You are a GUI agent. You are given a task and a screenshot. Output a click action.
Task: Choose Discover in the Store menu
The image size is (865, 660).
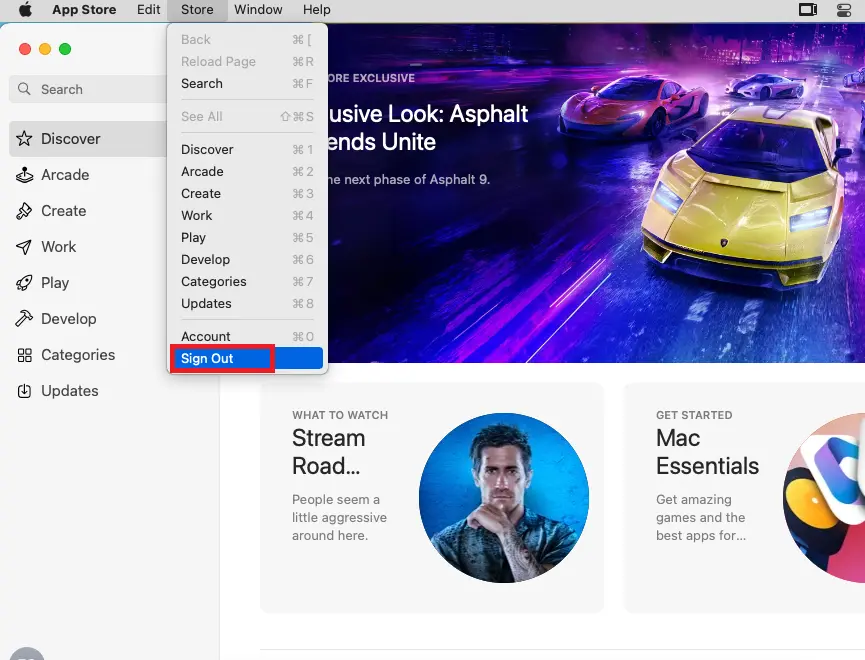(x=247, y=150)
